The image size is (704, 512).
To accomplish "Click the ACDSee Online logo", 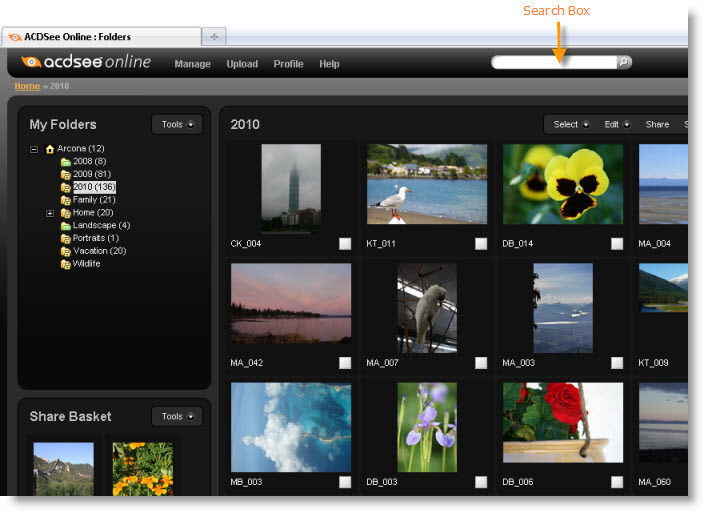I will point(86,62).
